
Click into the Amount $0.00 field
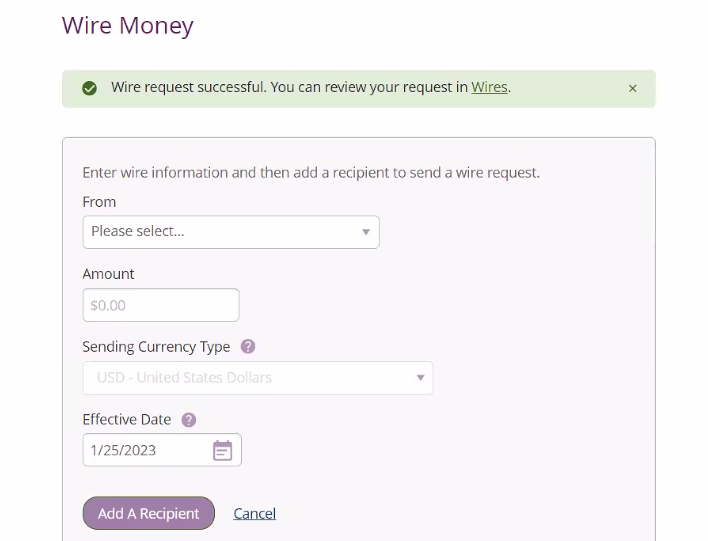pyautogui.click(x=161, y=305)
